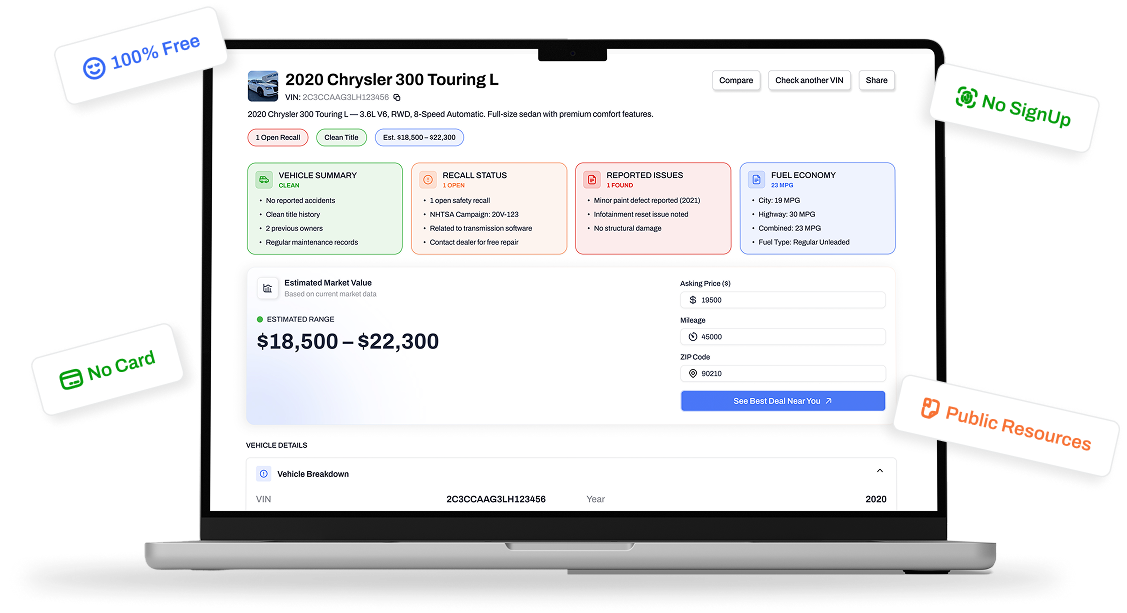This screenshot has height=613, width=1127.
Task: Click the Clean Title badge
Action: (341, 137)
